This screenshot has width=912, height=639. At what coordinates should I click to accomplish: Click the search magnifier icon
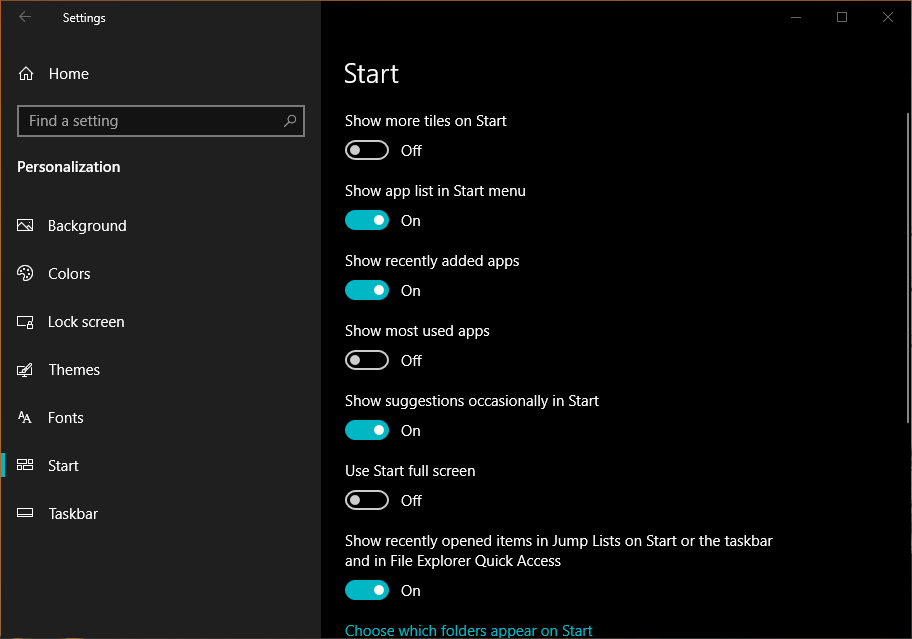(290, 121)
